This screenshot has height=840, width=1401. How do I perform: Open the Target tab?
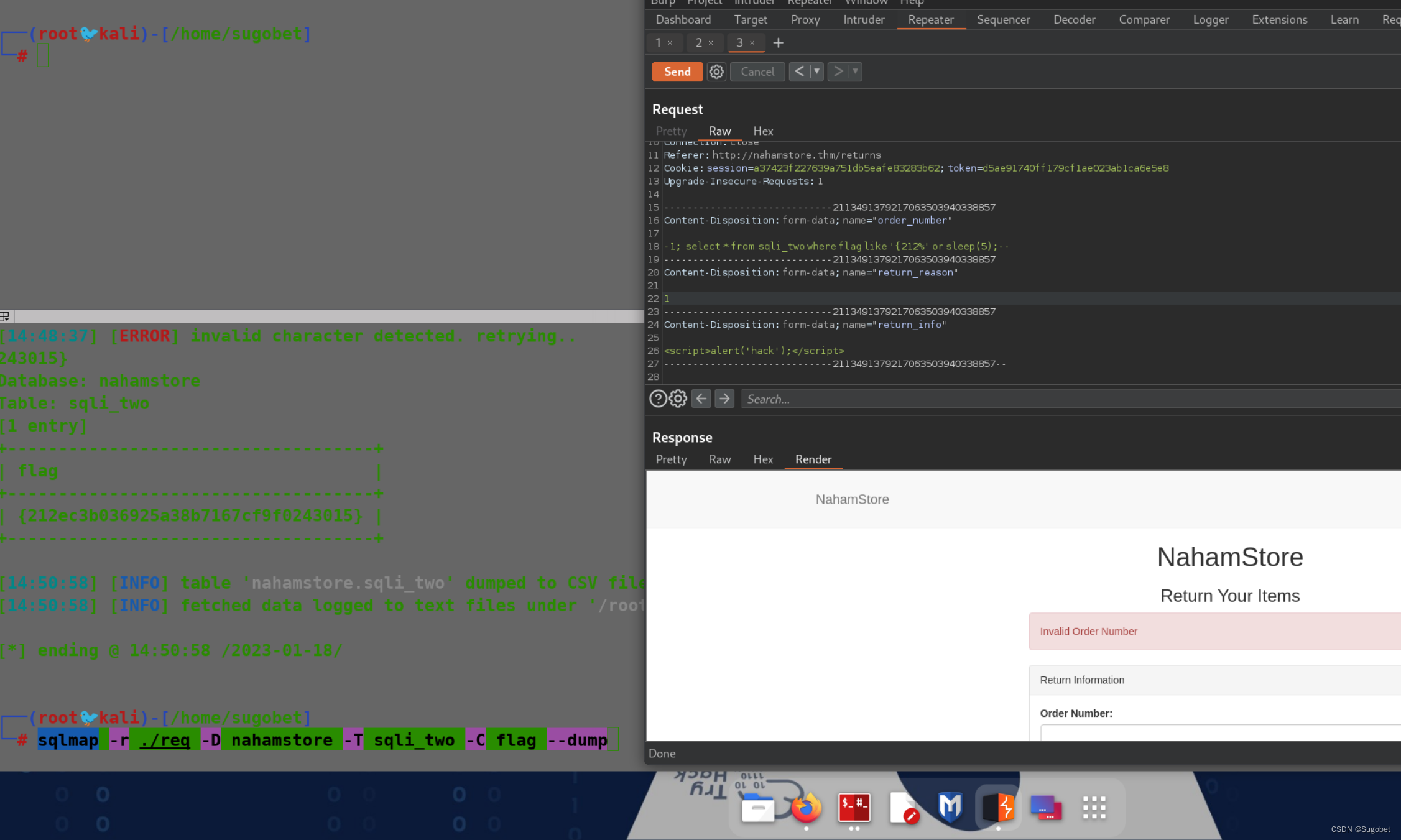point(751,19)
